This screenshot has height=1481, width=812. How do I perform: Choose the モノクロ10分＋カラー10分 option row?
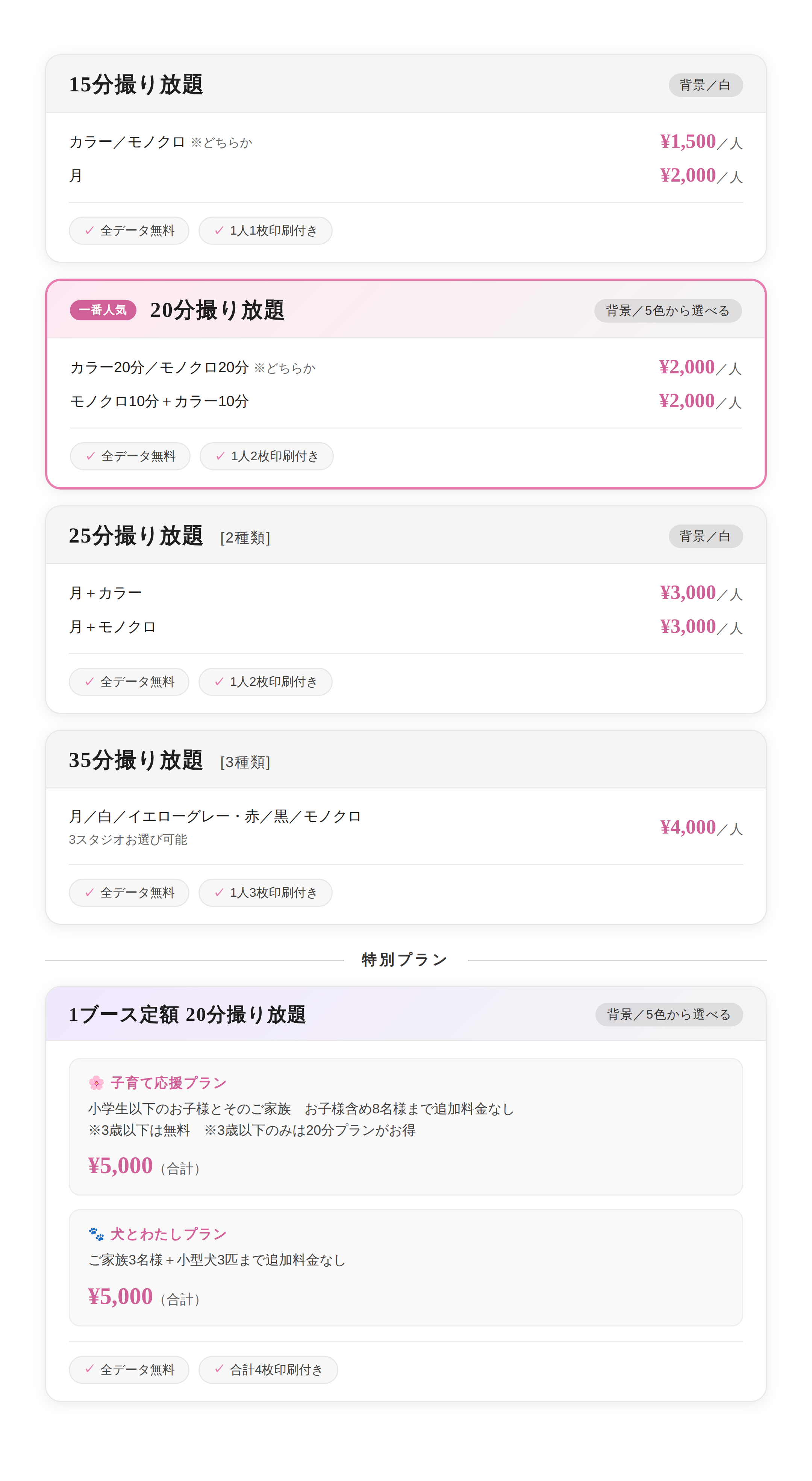pyautogui.click(x=159, y=401)
